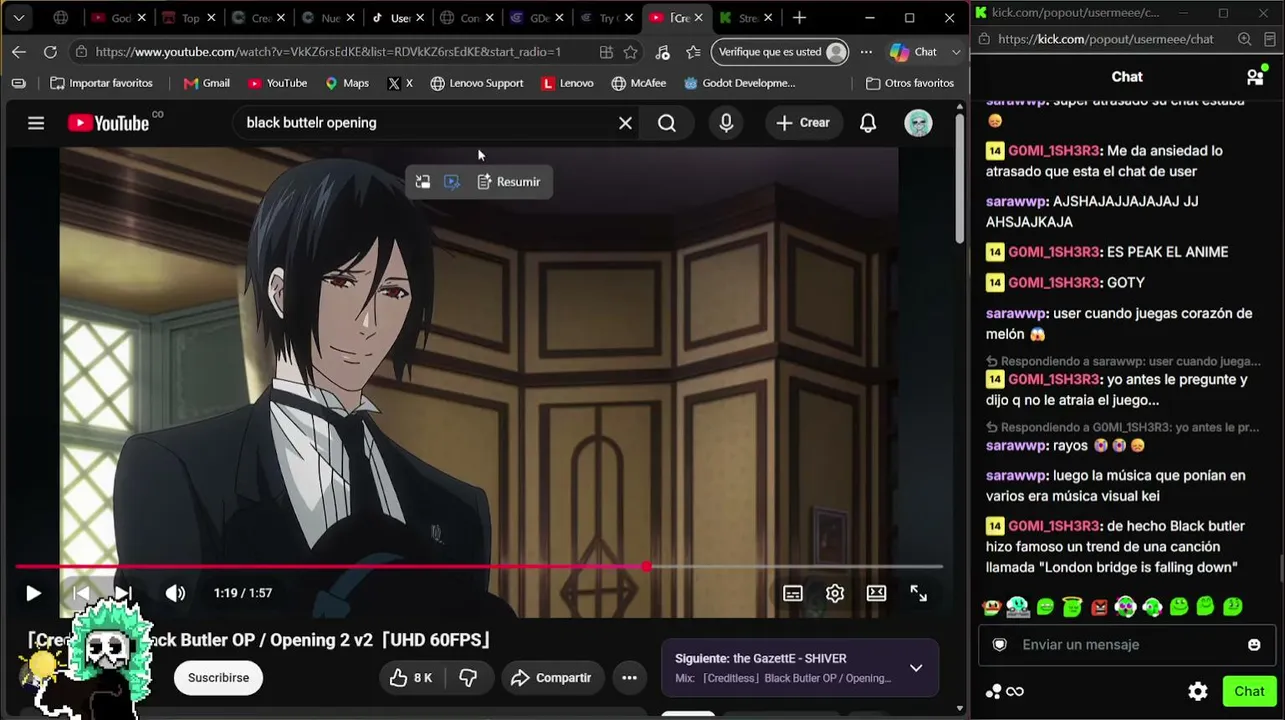Open the Importar favoritos bookmark
The width and height of the screenshot is (1285, 720).
[101, 83]
